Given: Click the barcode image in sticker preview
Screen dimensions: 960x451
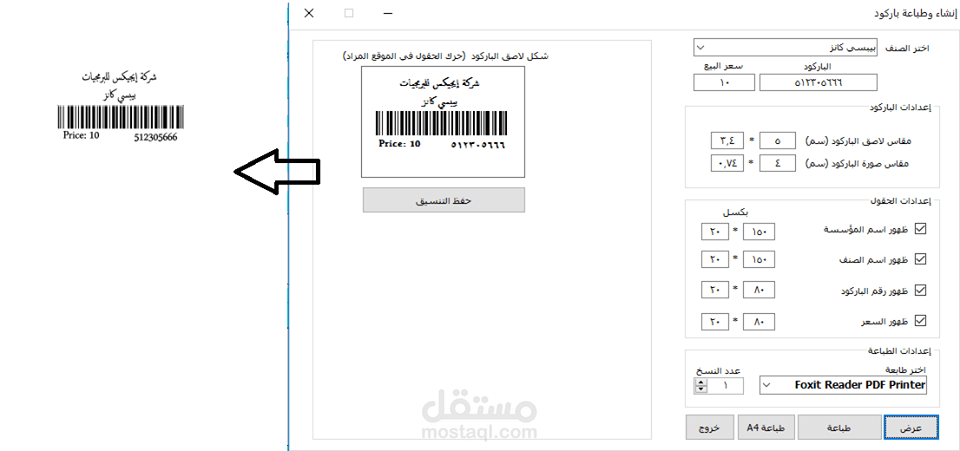Looking at the screenshot, I should [x=441, y=124].
